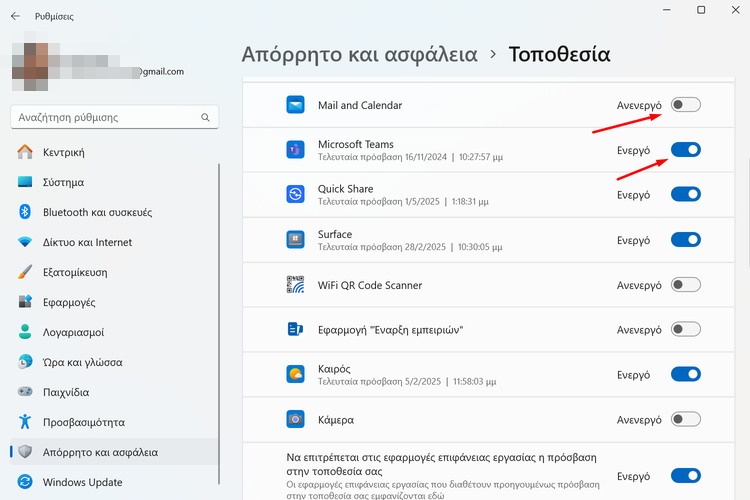Viewport: 750px width, 500px height.
Task: Click Teams Τελευταία πρόσβαση 16/11/2024 text
Action: tap(410, 157)
